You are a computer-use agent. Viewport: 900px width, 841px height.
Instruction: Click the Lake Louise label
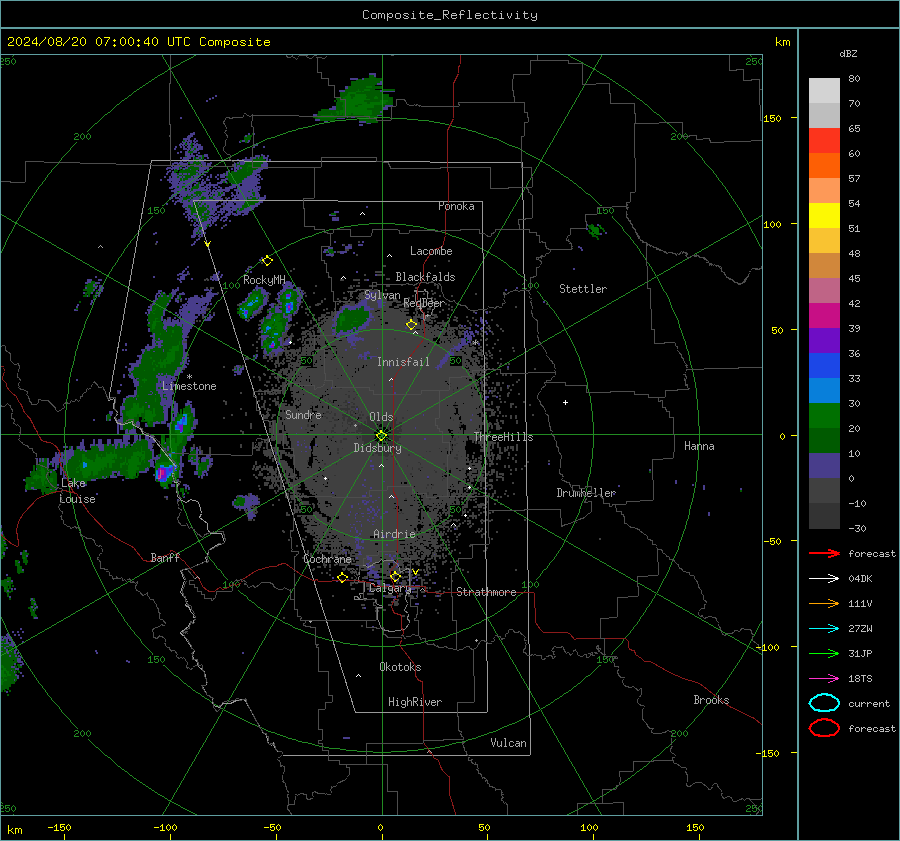[77, 491]
